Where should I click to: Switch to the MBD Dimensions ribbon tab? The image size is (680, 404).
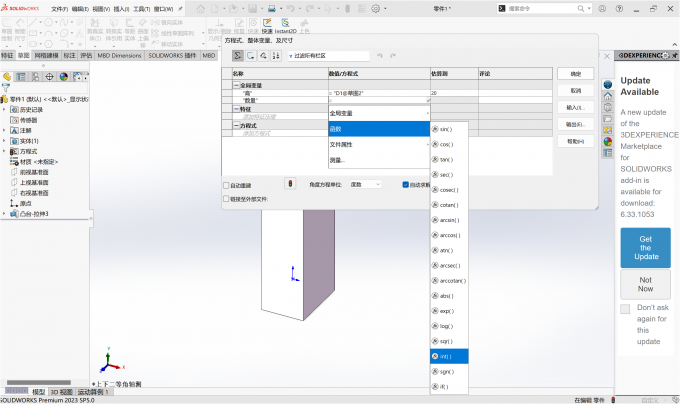[119, 55]
